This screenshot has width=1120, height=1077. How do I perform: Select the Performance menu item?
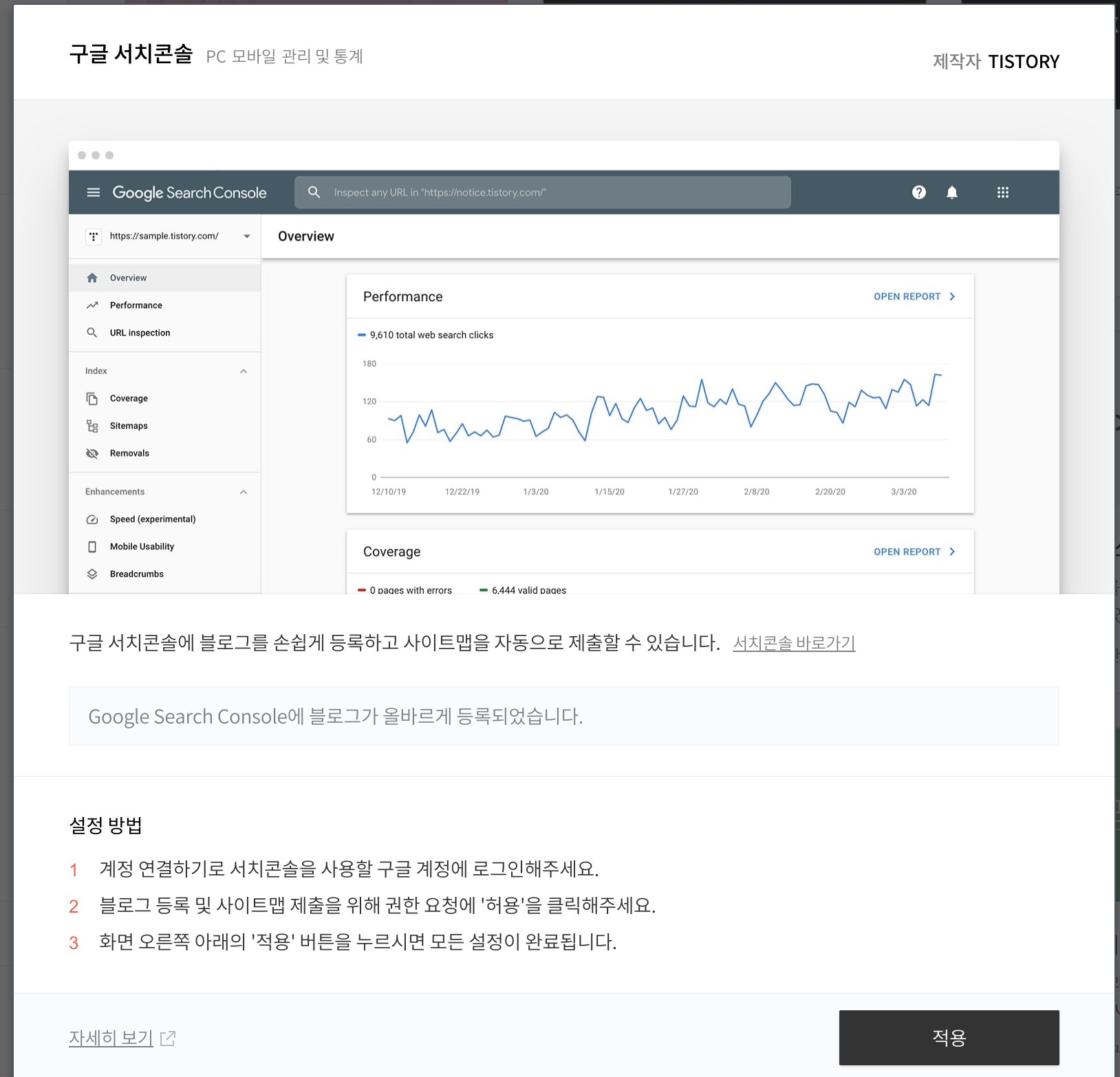tap(165, 305)
